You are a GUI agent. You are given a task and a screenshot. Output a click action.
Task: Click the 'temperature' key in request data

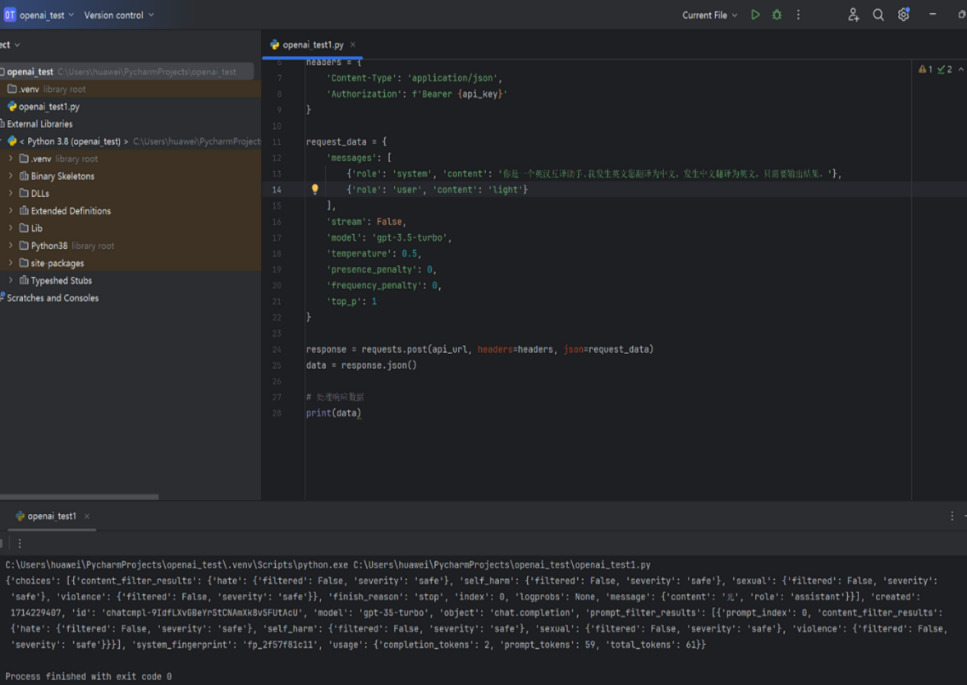pos(359,253)
